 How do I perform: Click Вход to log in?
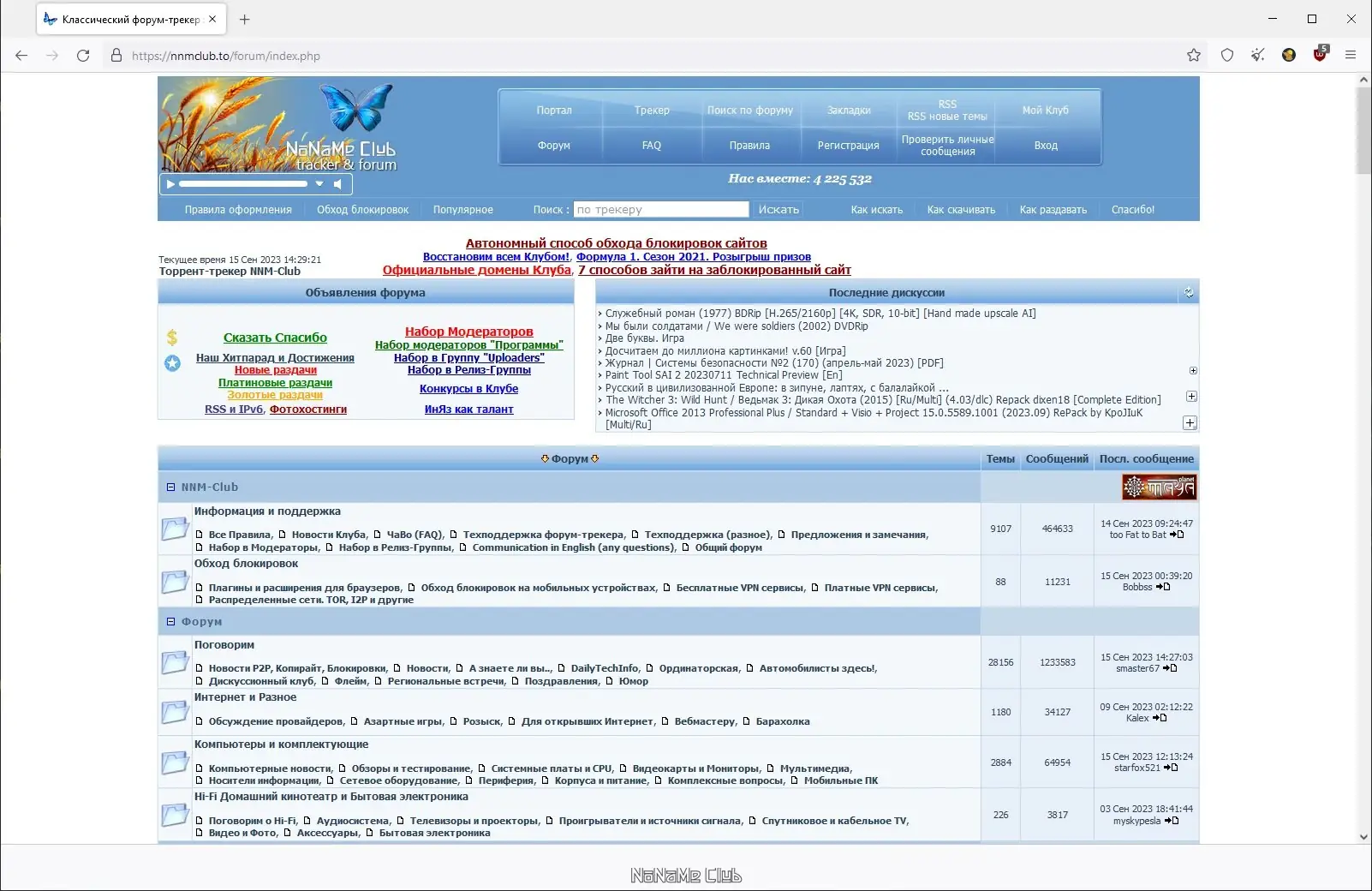click(x=1046, y=146)
